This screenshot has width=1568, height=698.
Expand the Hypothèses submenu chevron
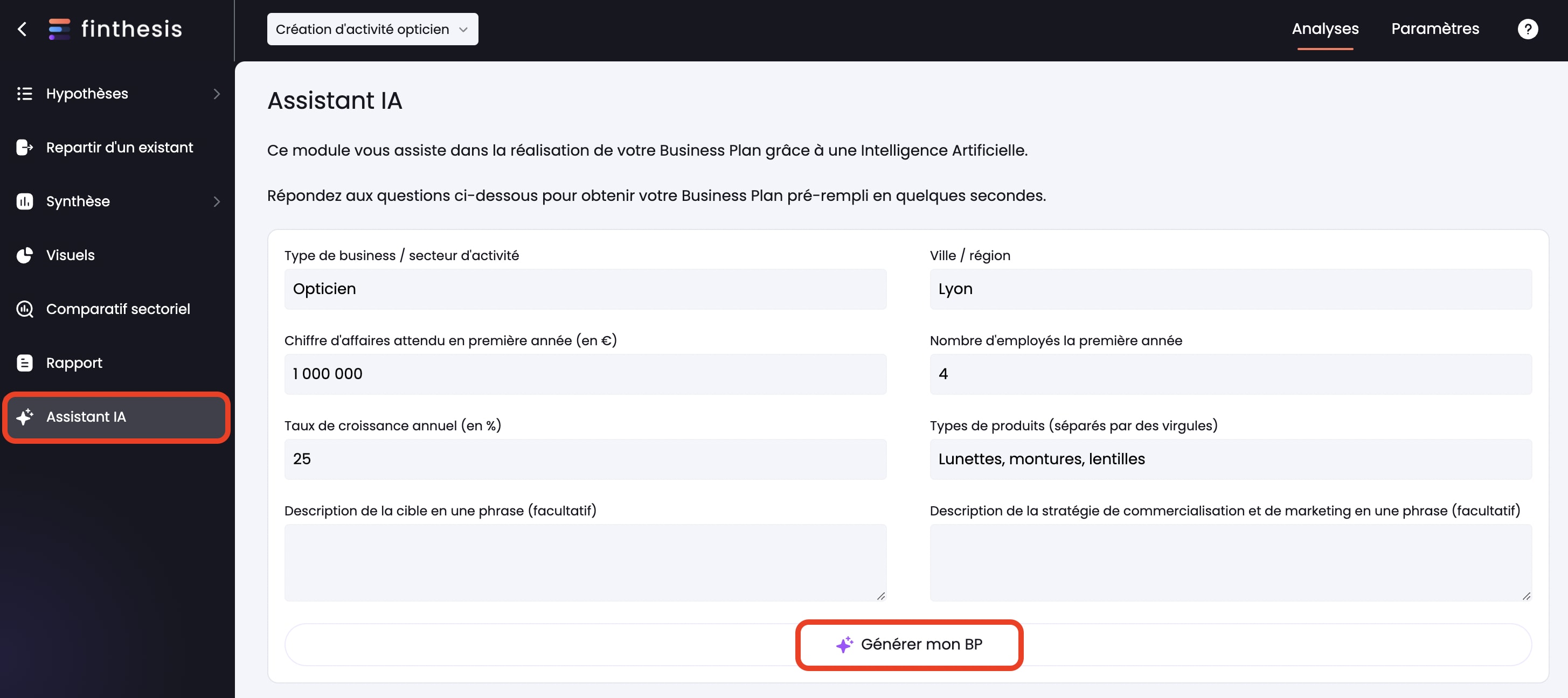(x=217, y=94)
